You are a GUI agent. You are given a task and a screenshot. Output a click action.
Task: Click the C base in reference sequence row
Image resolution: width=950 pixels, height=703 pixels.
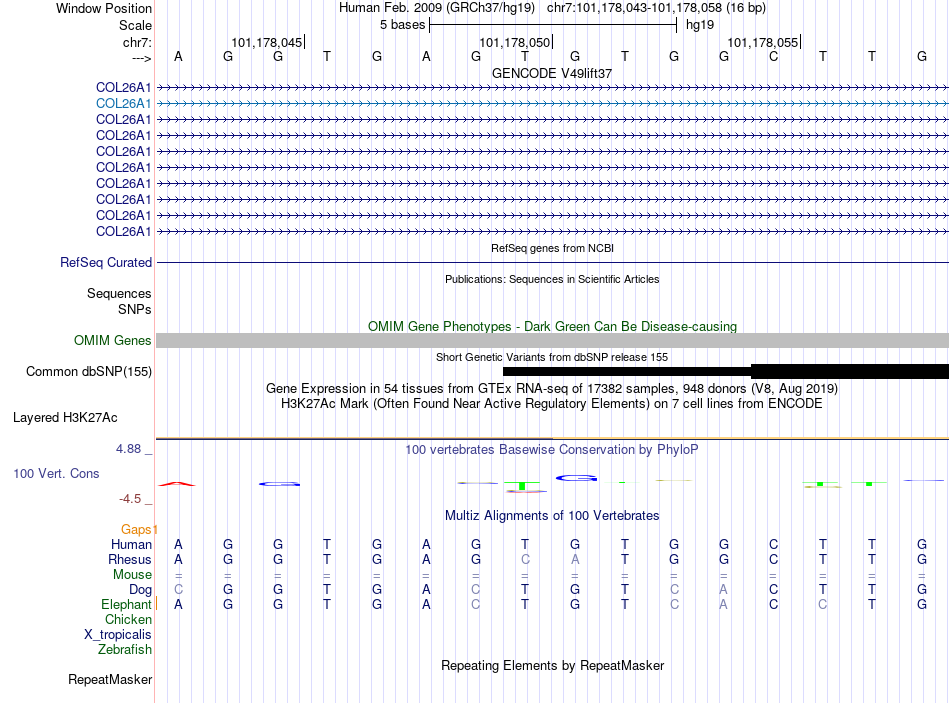[x=773, y=56]
